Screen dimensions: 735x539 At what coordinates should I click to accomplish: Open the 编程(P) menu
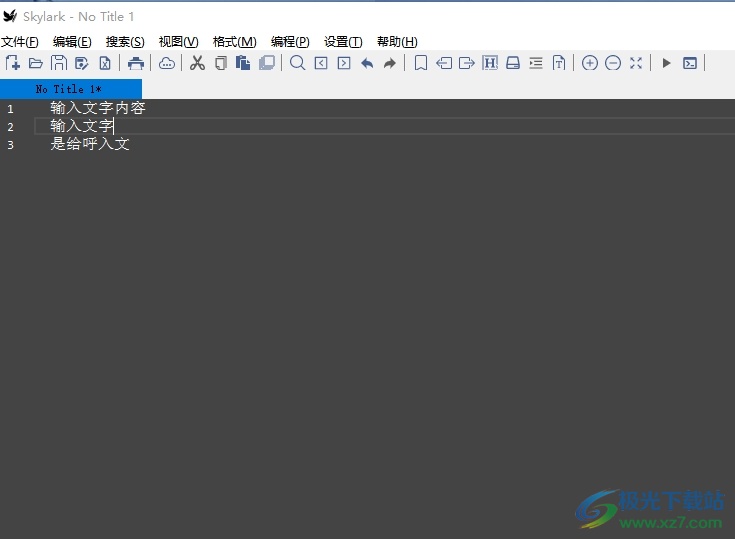pyautogui.click(x=290, y=42)
